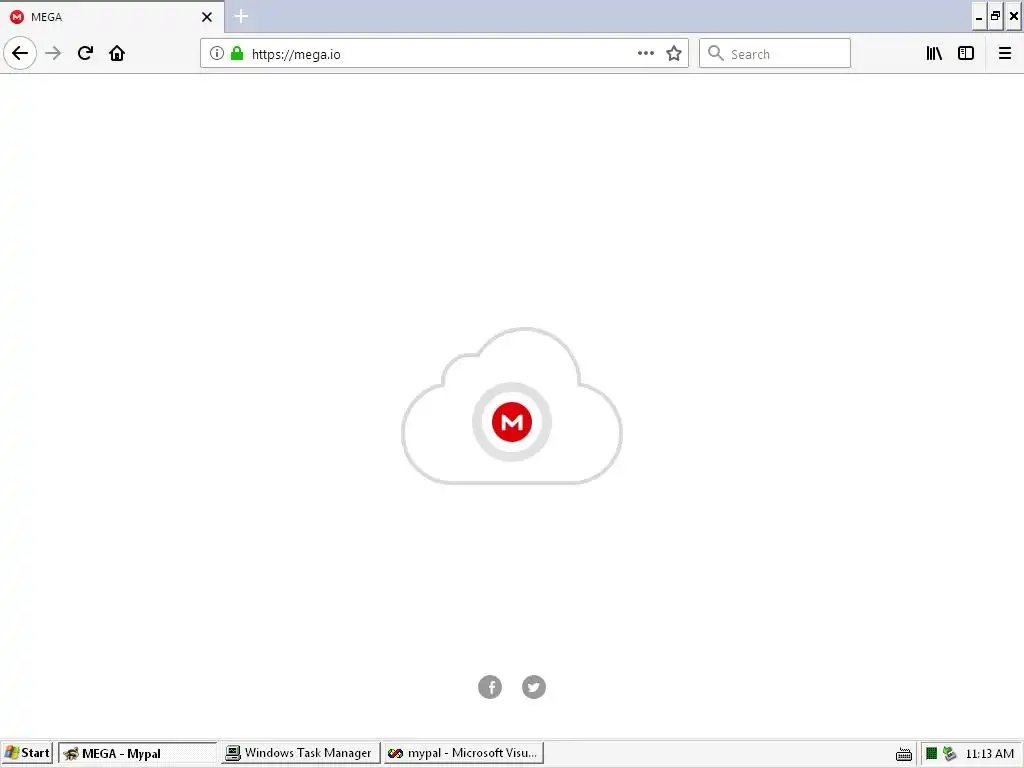
Task: Bookmark this page with the star icon
Action: [674, 54]
